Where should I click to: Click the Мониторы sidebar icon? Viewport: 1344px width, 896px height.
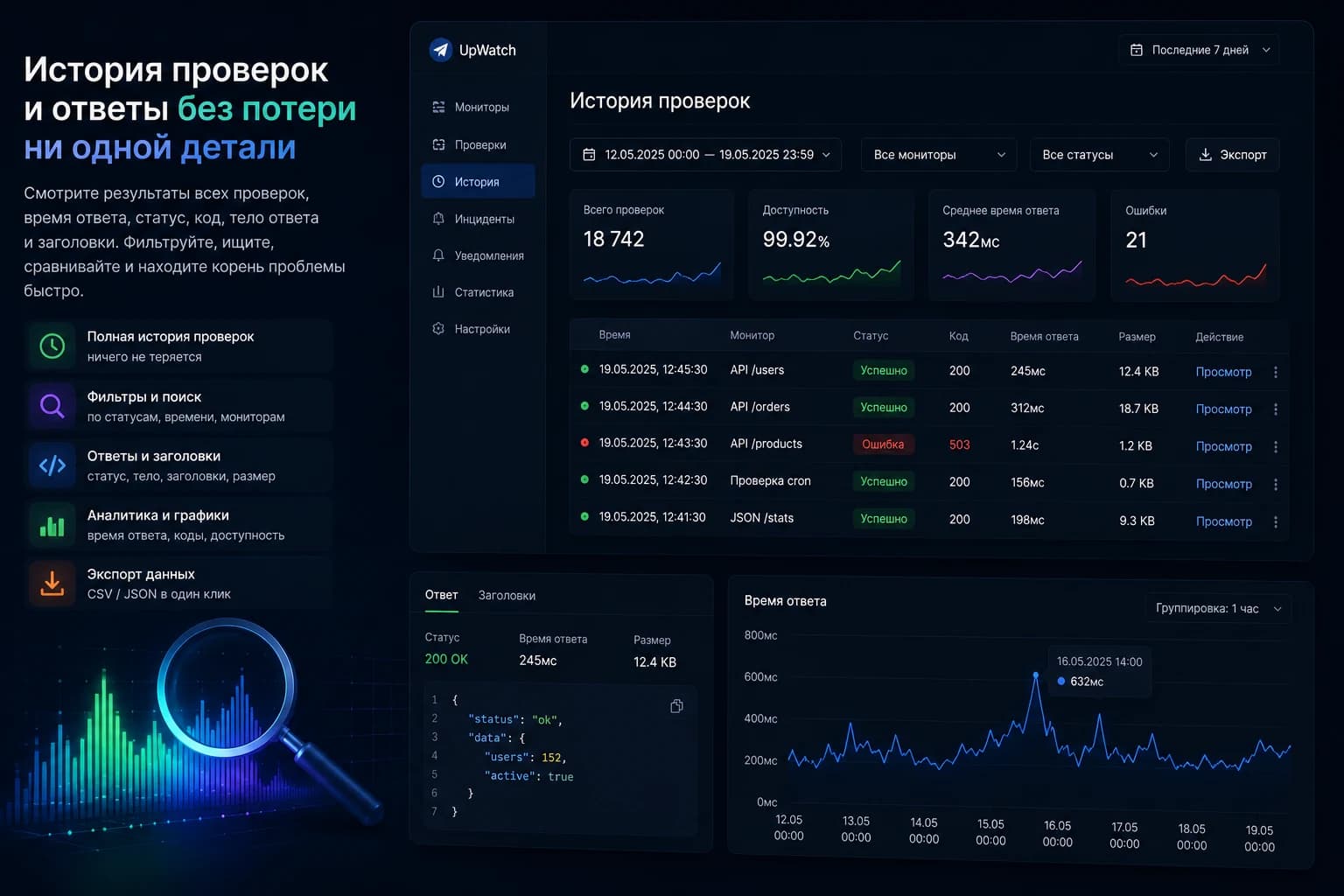click(x=438, y=107)
